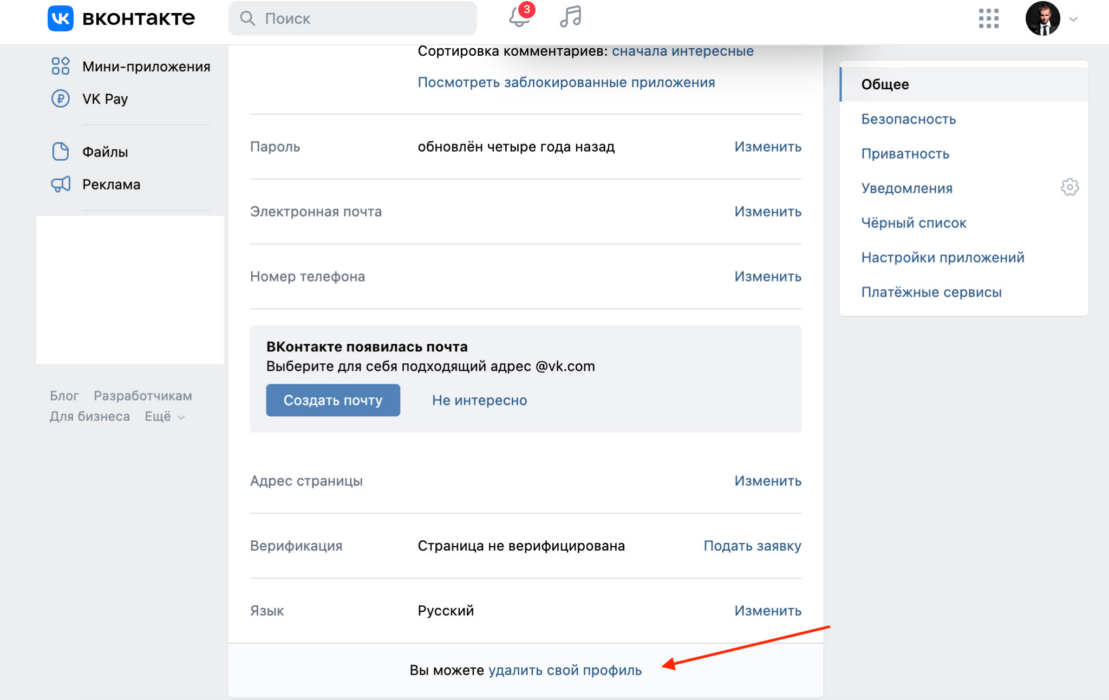Open Файлы menu label
Viewport: 1109px width, 700px height.
click(105, 152)
